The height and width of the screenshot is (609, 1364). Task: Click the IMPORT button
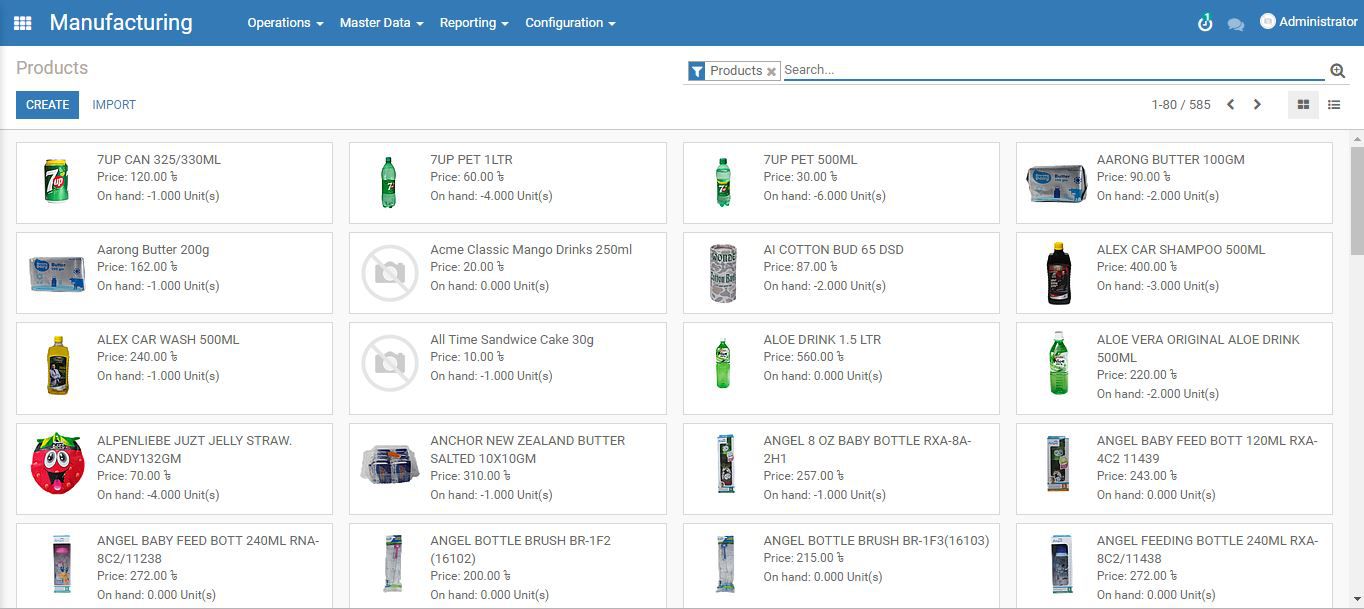point(114,105)
